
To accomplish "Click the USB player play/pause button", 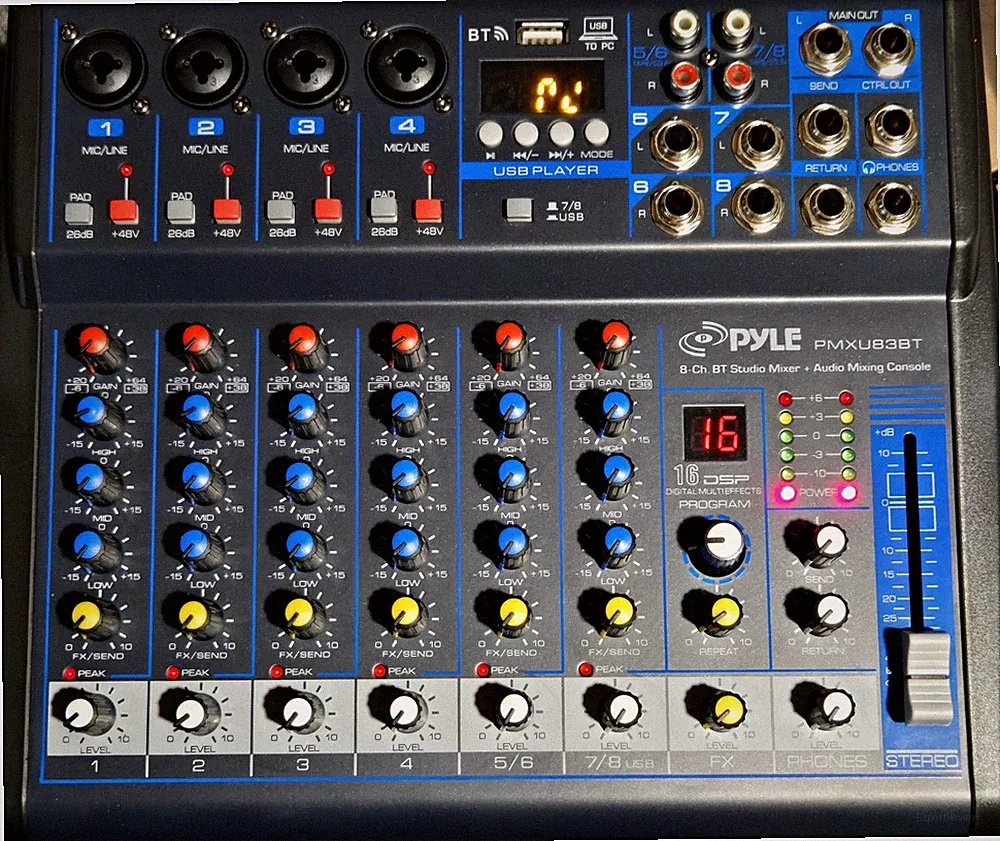I will click(x=490, y=133).
